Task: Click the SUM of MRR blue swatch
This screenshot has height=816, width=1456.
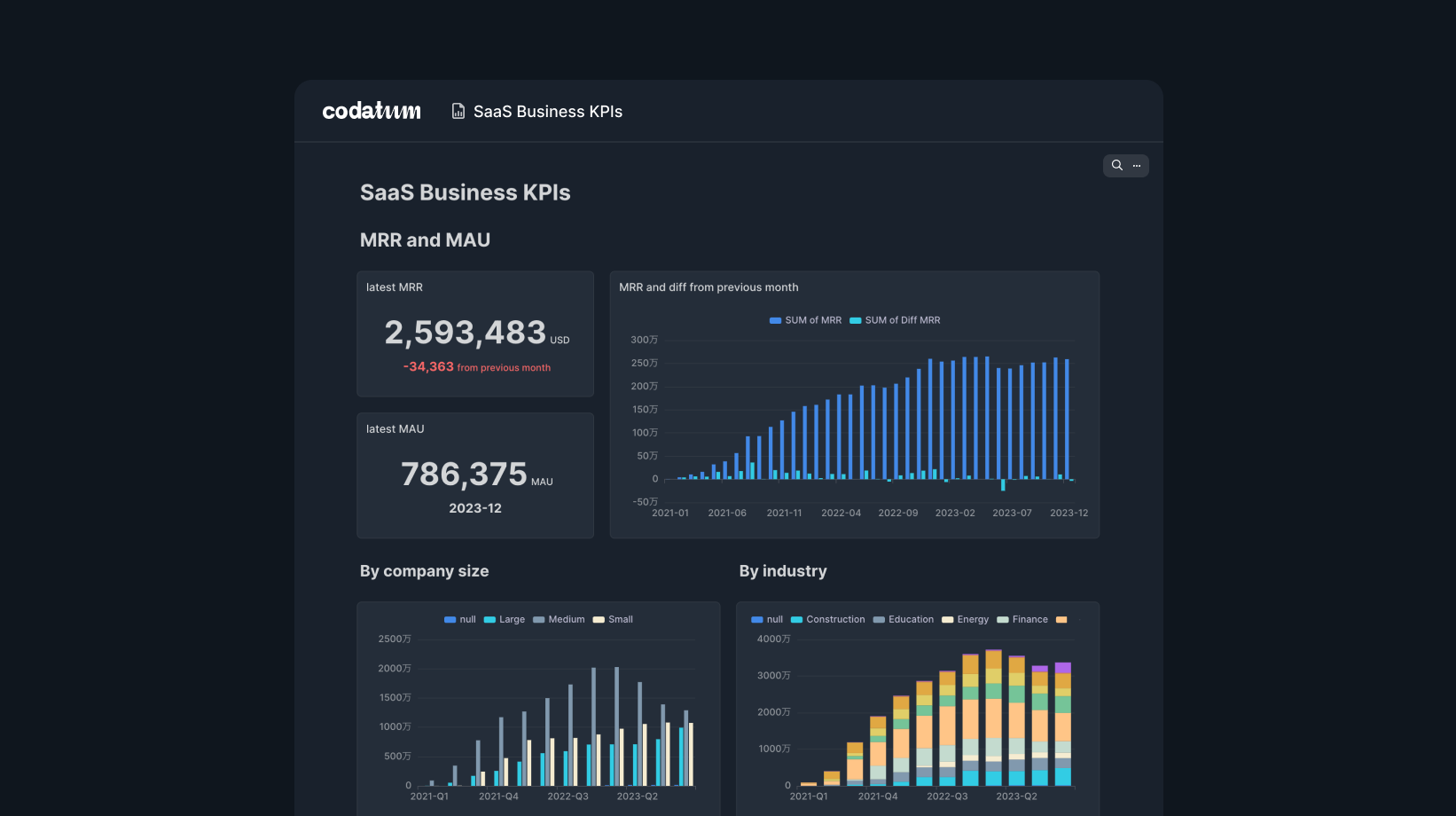Action: (x=775, y=320)
